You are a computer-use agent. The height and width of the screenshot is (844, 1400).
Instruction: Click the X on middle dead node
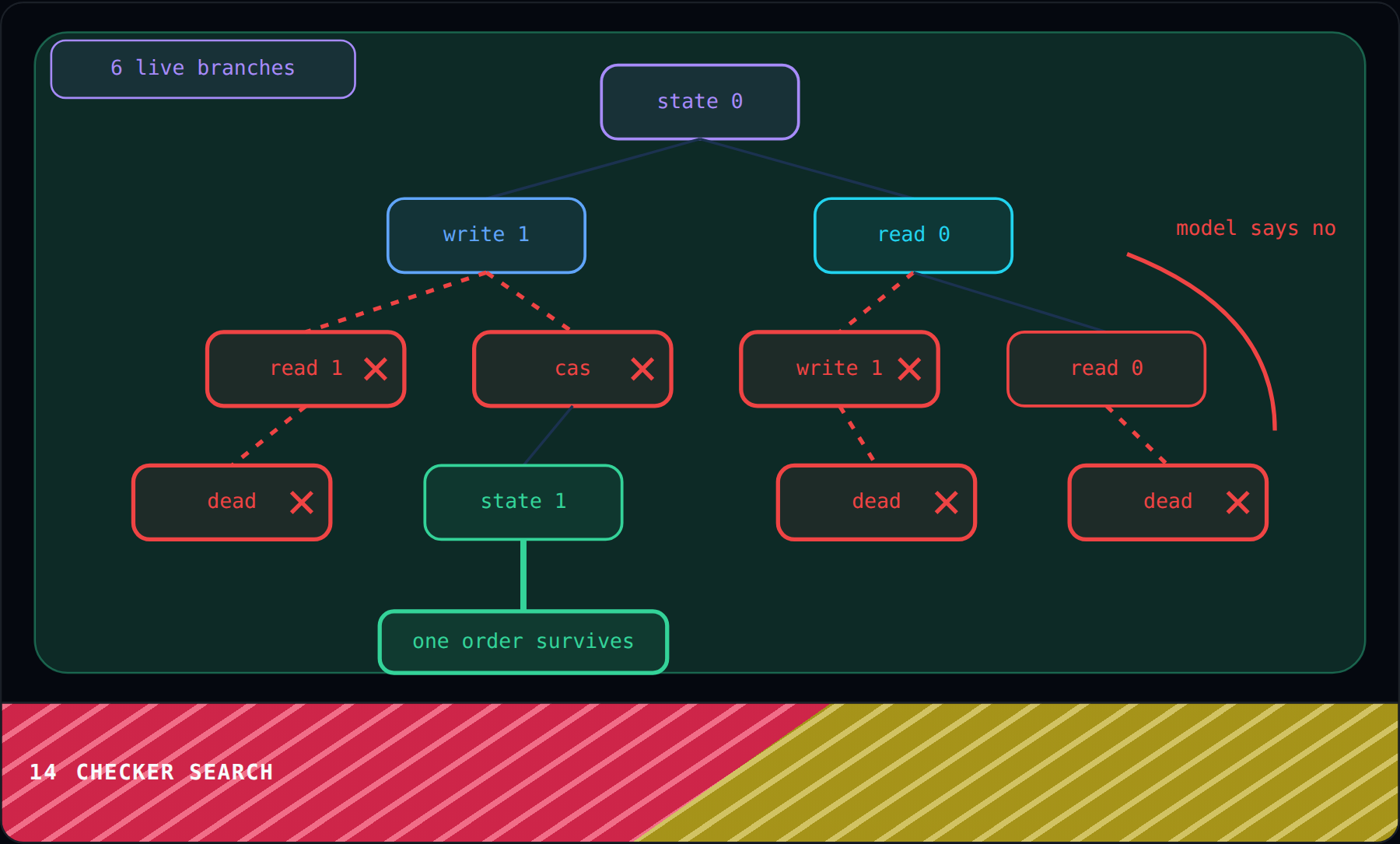(947, 503)
